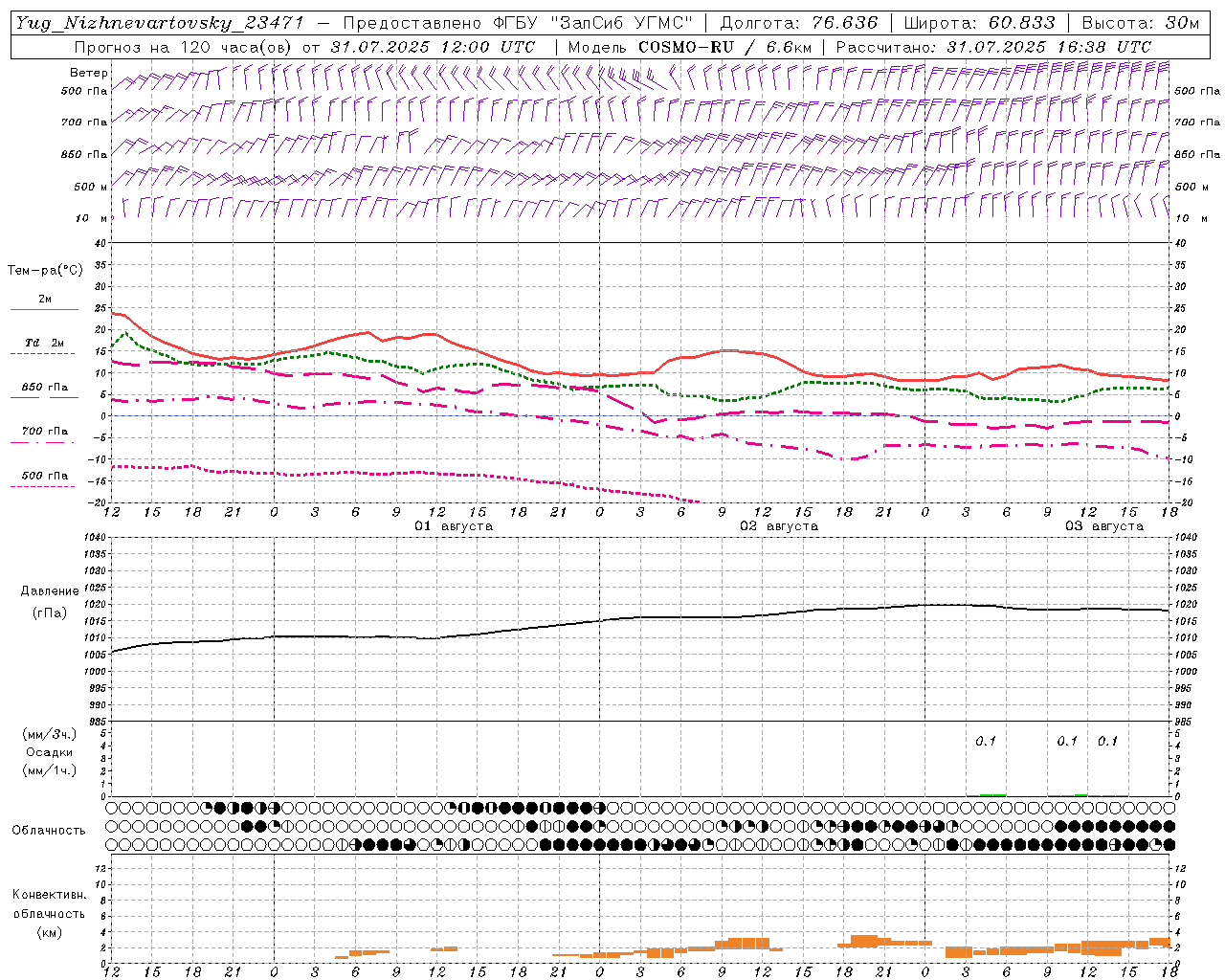Select the latitude value Широта: 60.833

979,23
